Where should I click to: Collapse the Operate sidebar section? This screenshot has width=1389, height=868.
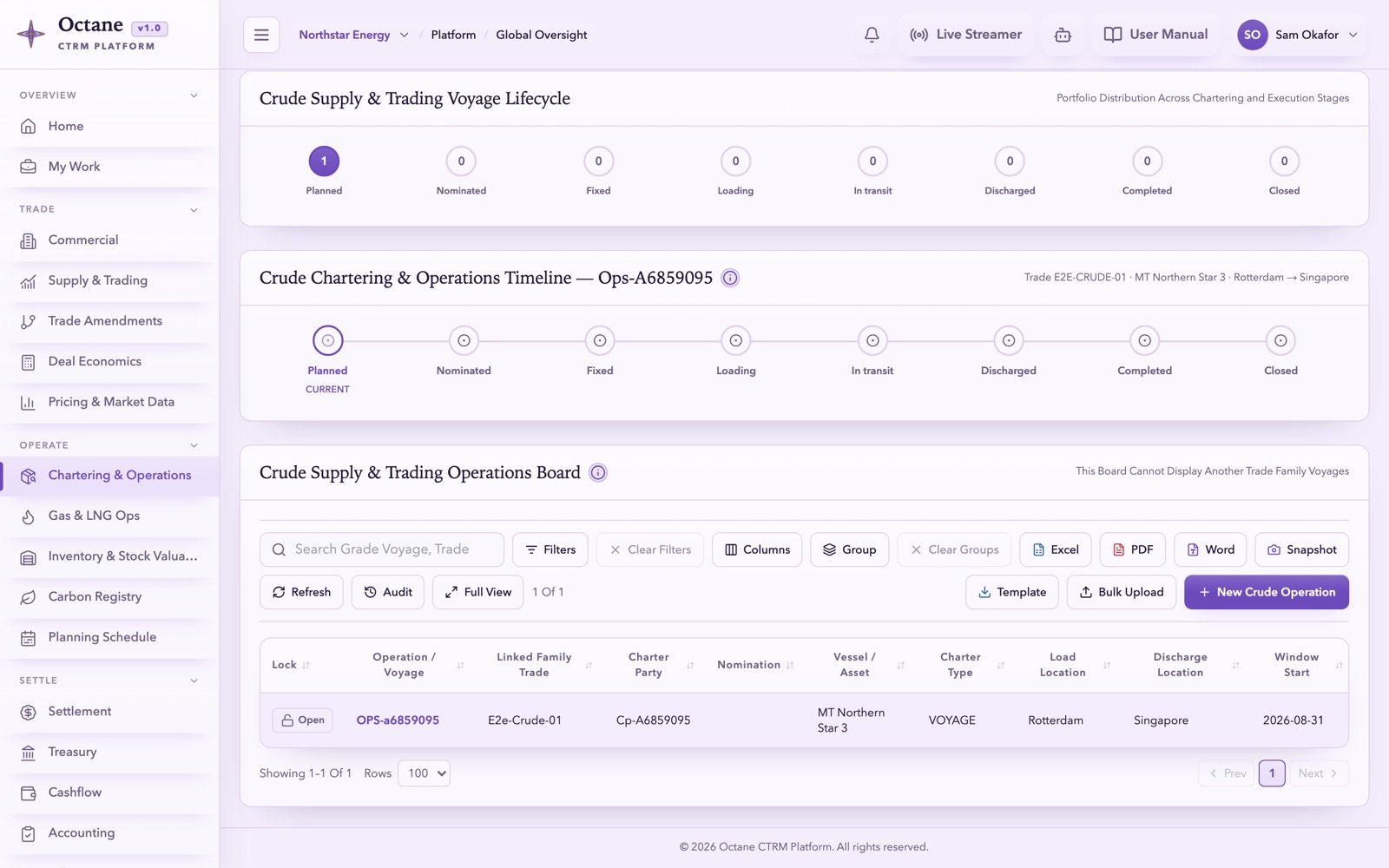click(194, 445)
